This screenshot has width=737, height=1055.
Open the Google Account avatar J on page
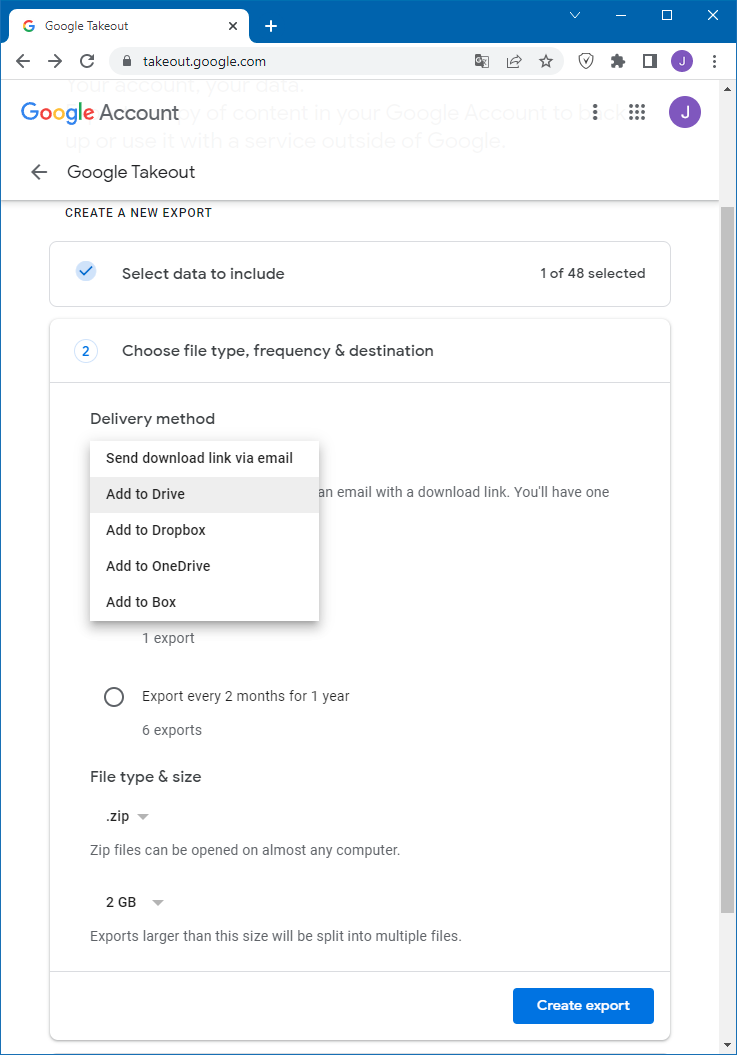[x=685, y=112]
